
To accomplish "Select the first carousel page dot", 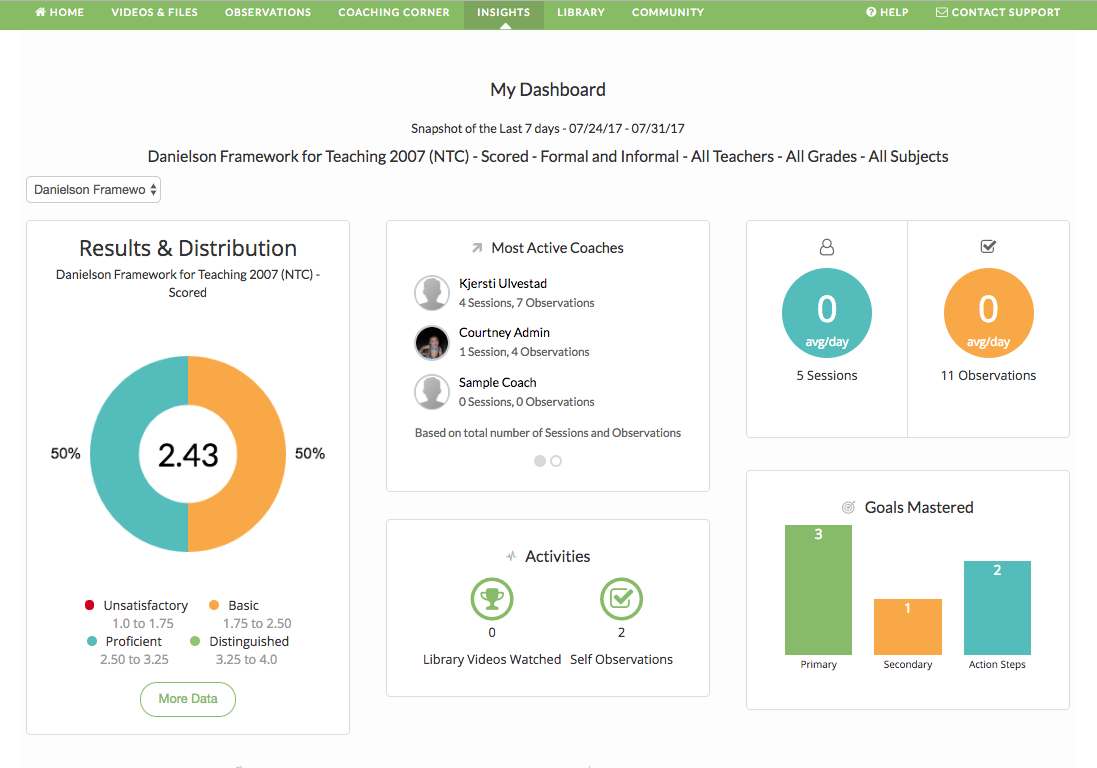I will 540,461.
